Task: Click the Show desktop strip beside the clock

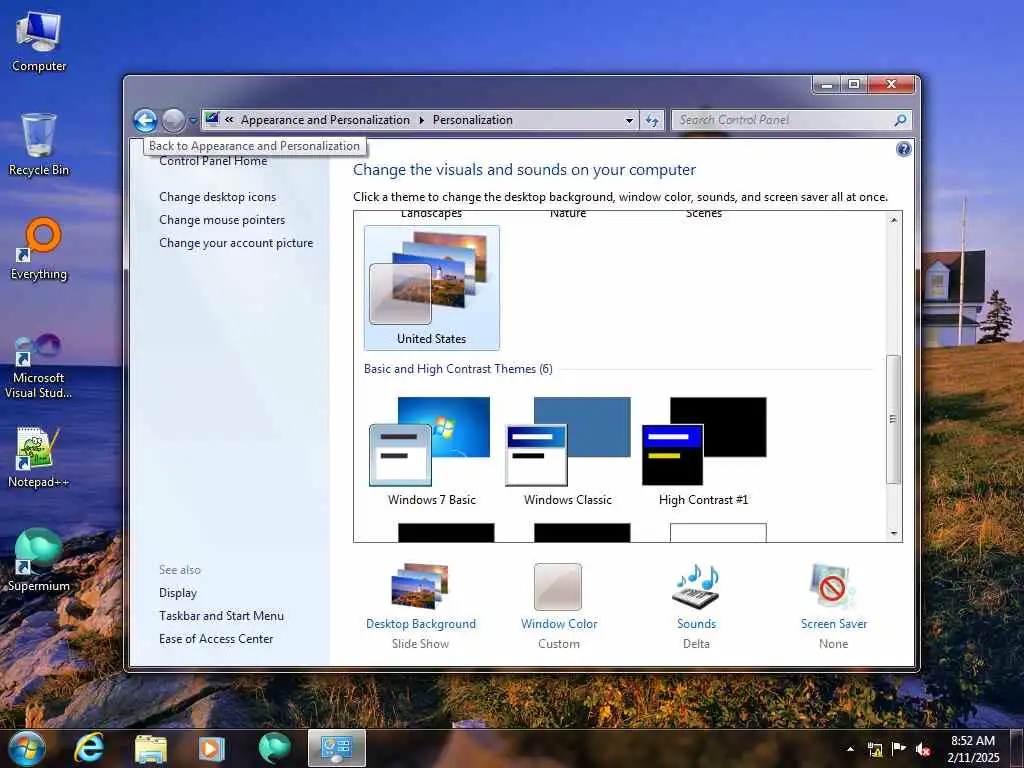Action: click(x=1019, y=748)
